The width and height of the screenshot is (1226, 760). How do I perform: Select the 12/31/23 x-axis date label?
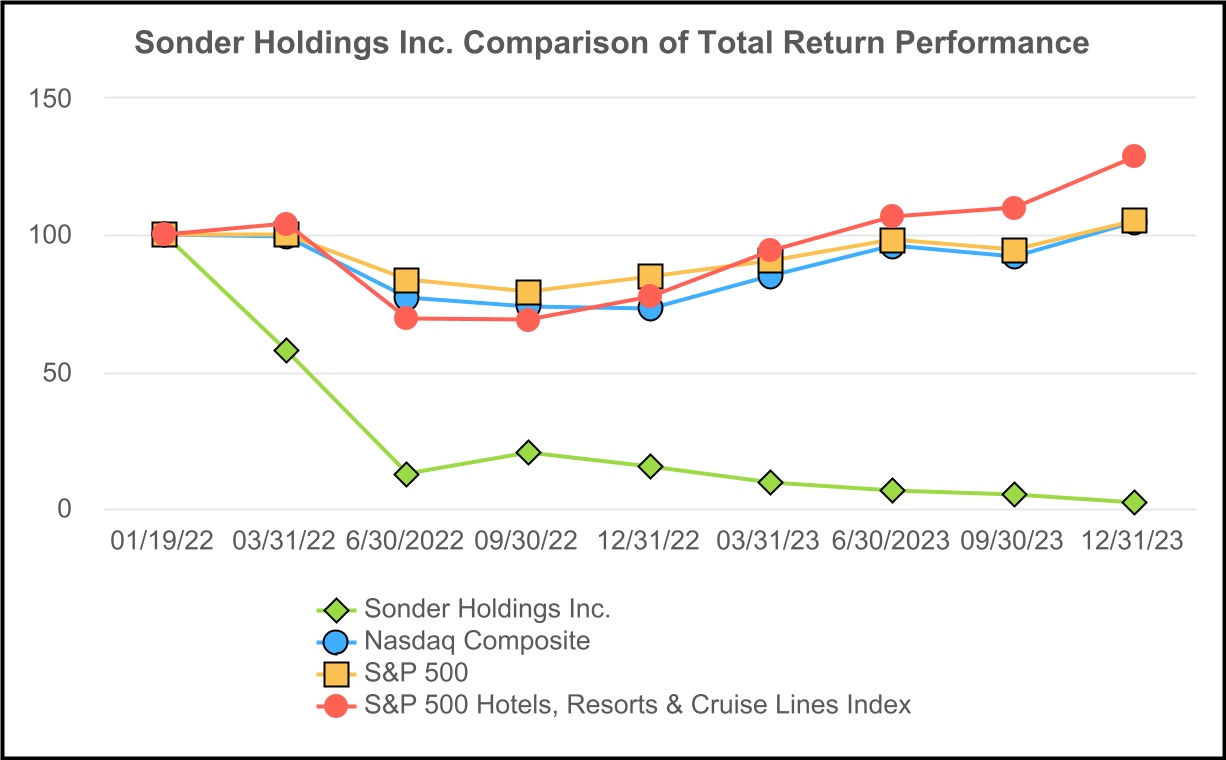tap(1134, 540)
